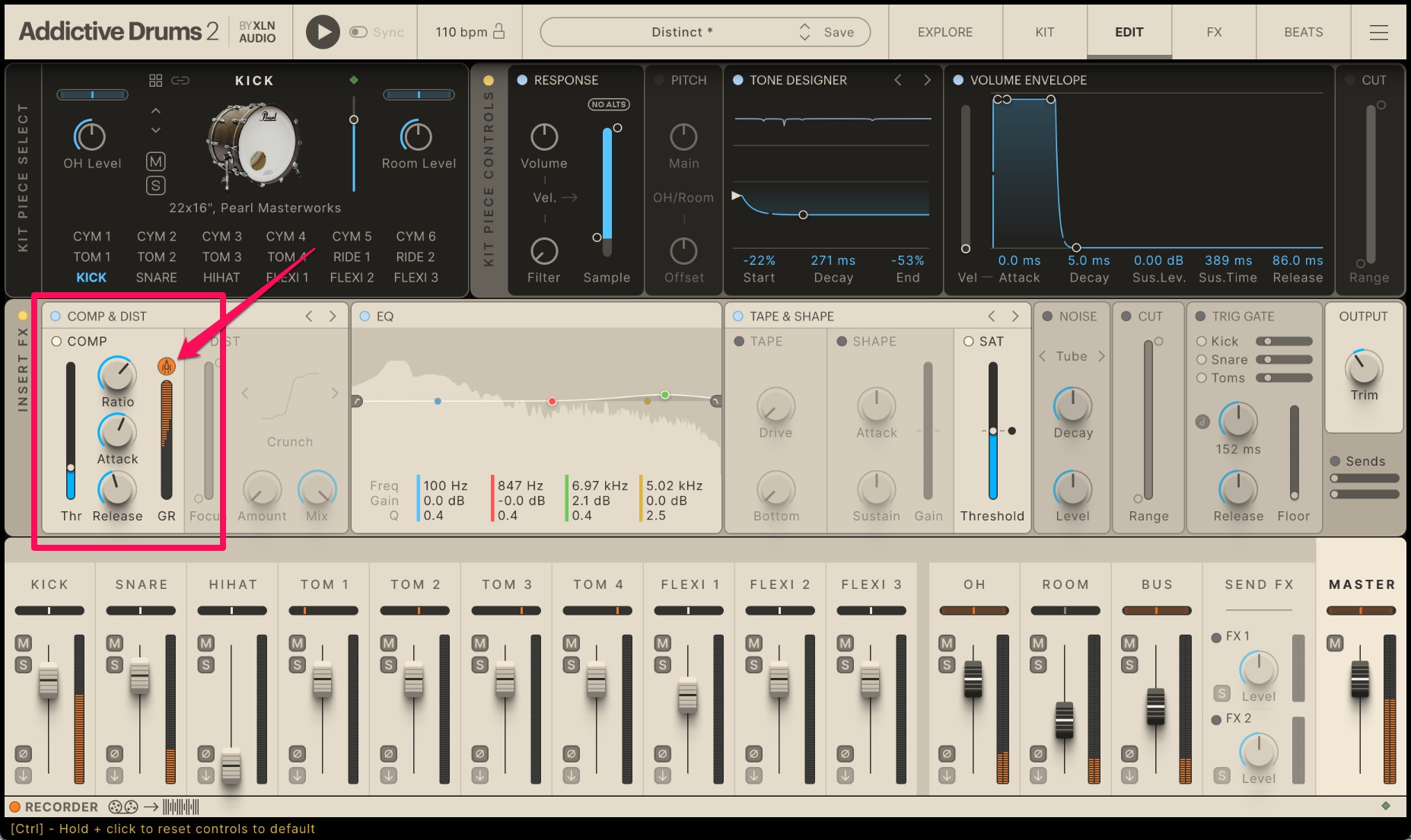Mute the kick in Kit Piece Select
Viewport: 1411px width, 840px height.
coord(155,161)
